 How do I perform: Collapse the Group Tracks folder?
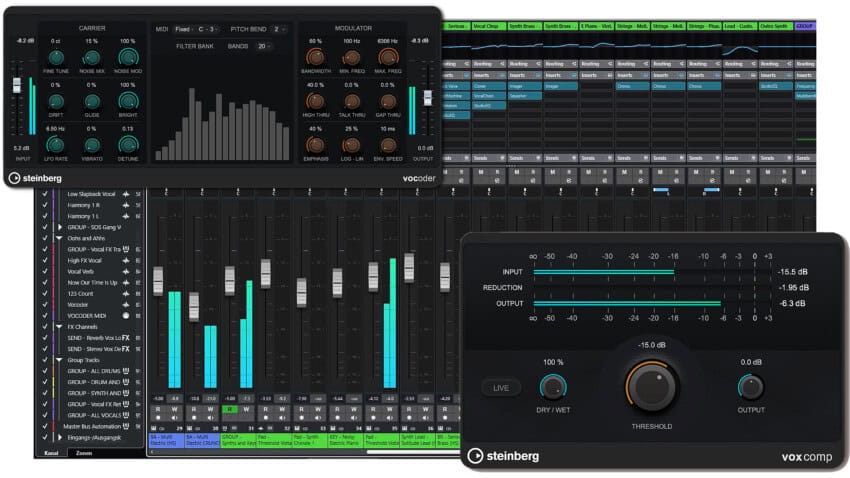tap(59, 360)
